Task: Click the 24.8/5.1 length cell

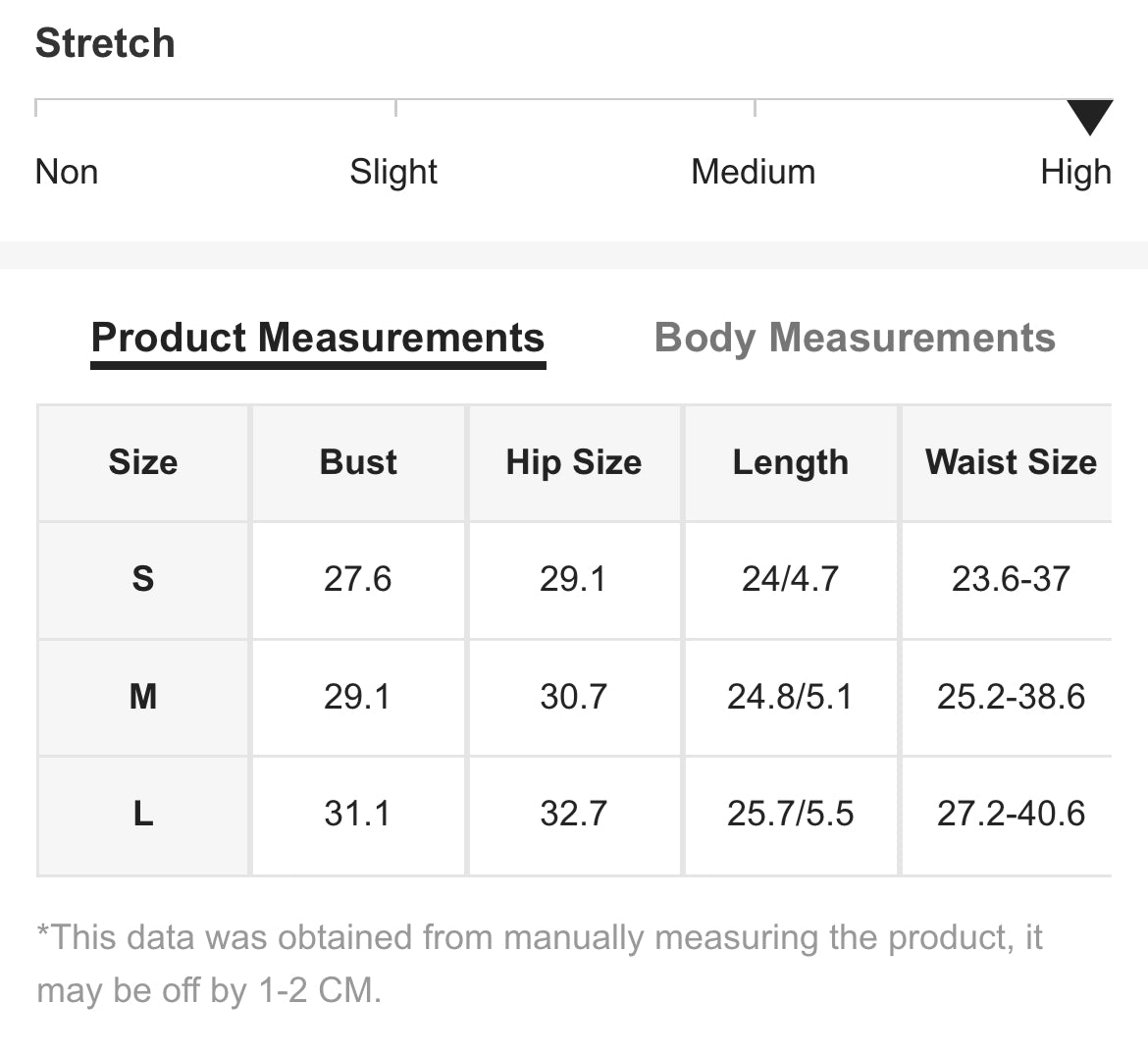Action: [x=791, y=697]
